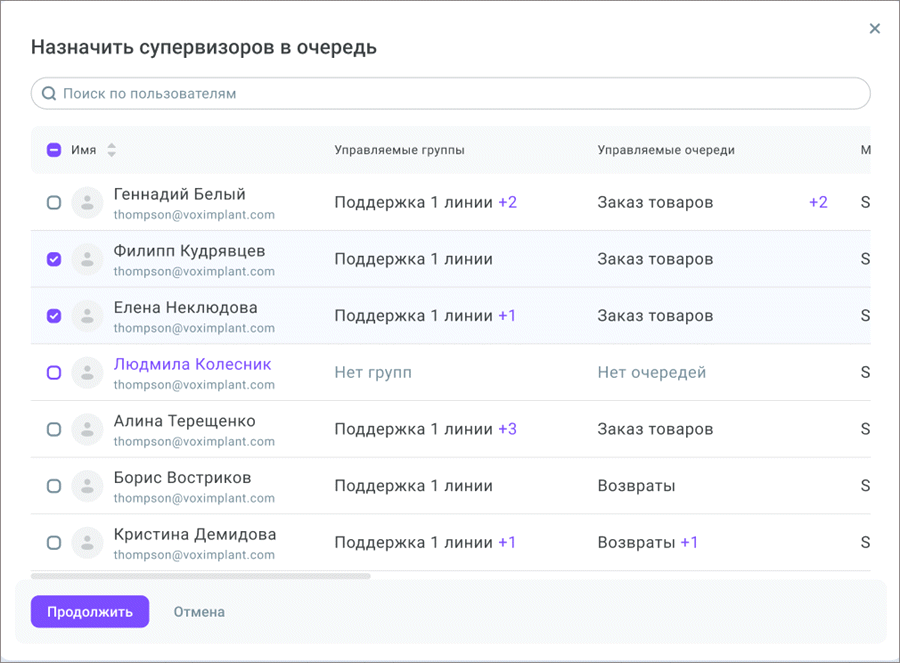Focus the user search field
The width and height of the screenshot is (900, 663).
451,94
